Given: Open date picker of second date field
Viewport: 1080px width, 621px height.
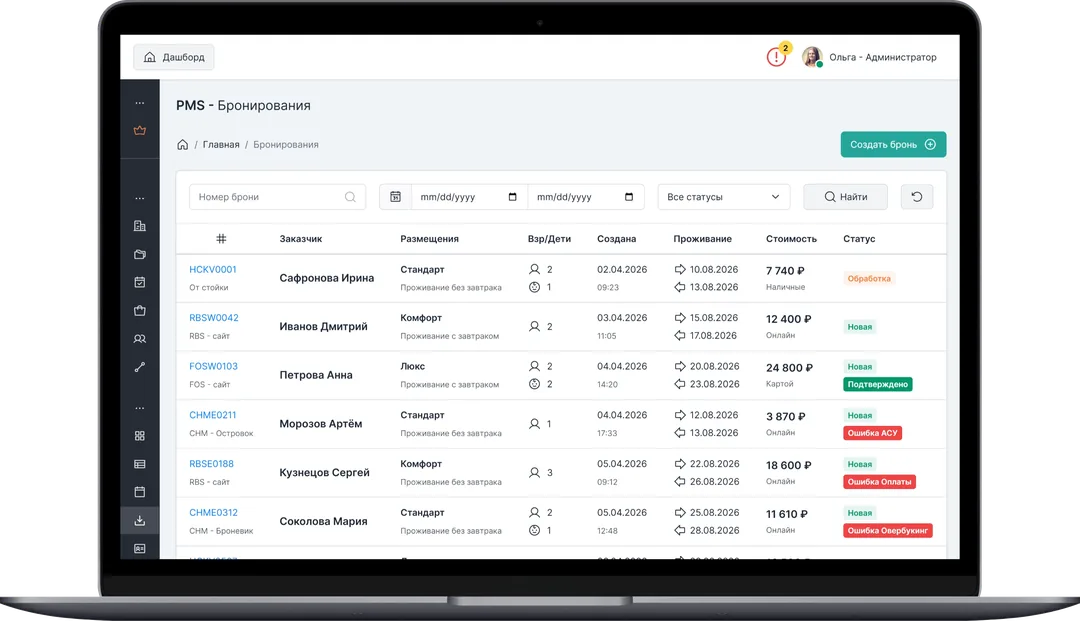Looking at the screenshot, I should point(629,197).
